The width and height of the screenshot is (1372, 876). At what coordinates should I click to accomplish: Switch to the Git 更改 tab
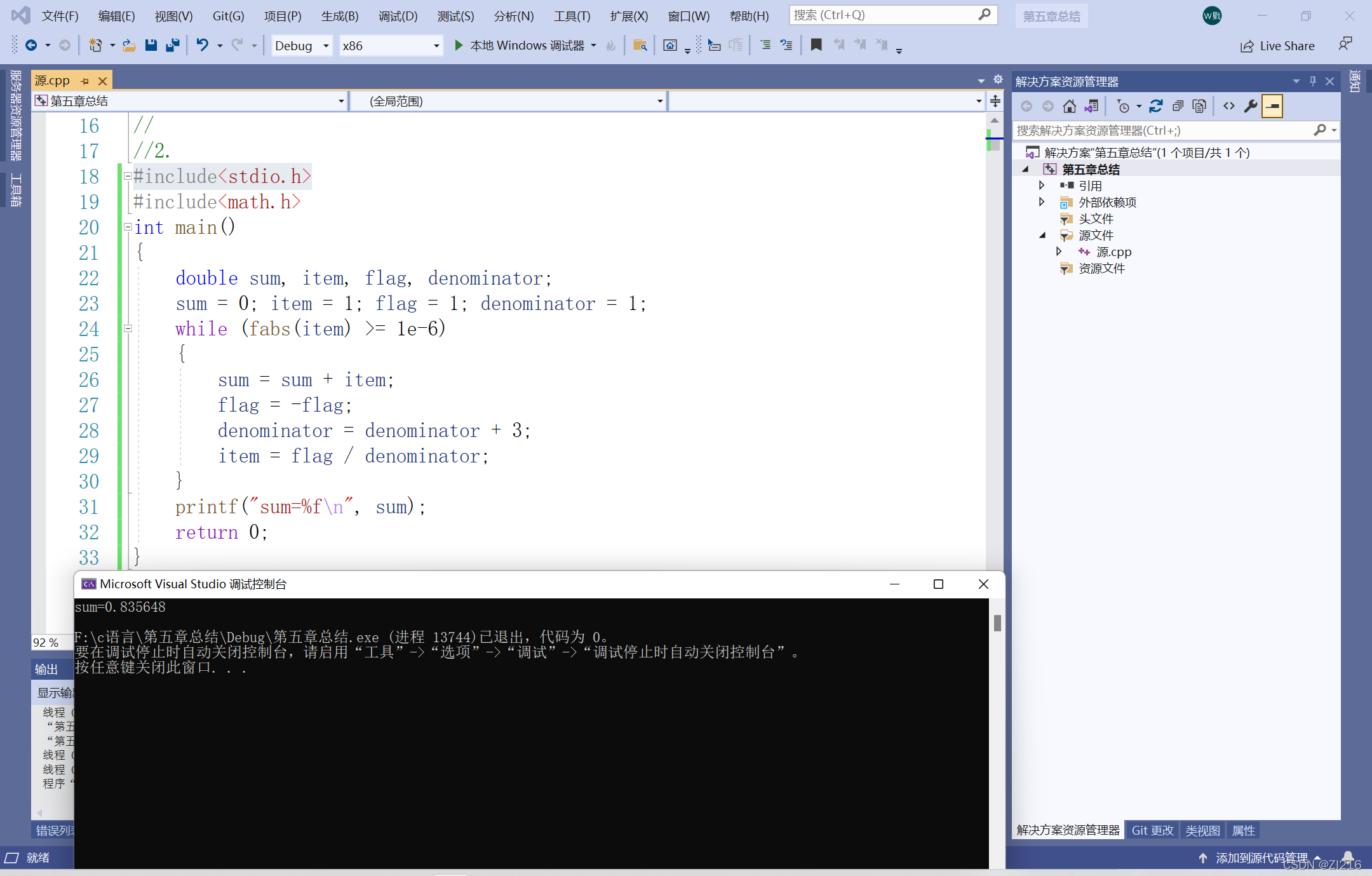pos(1152,830)
